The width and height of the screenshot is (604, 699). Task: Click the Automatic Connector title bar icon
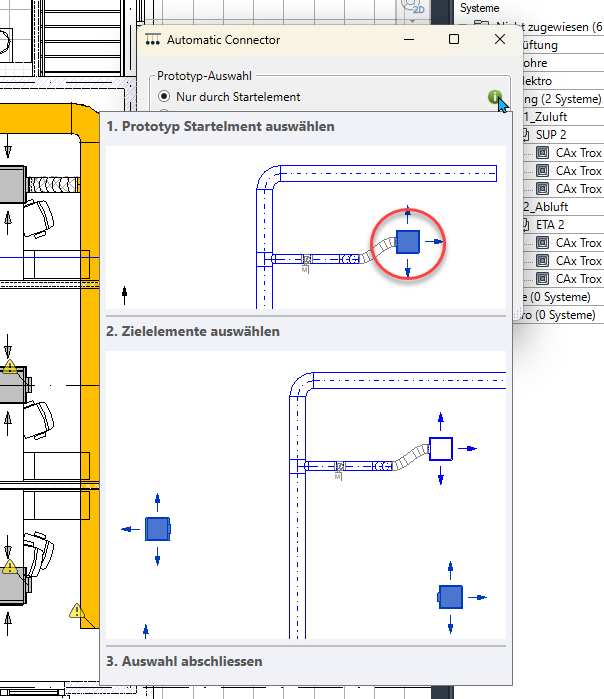point(153,40)
